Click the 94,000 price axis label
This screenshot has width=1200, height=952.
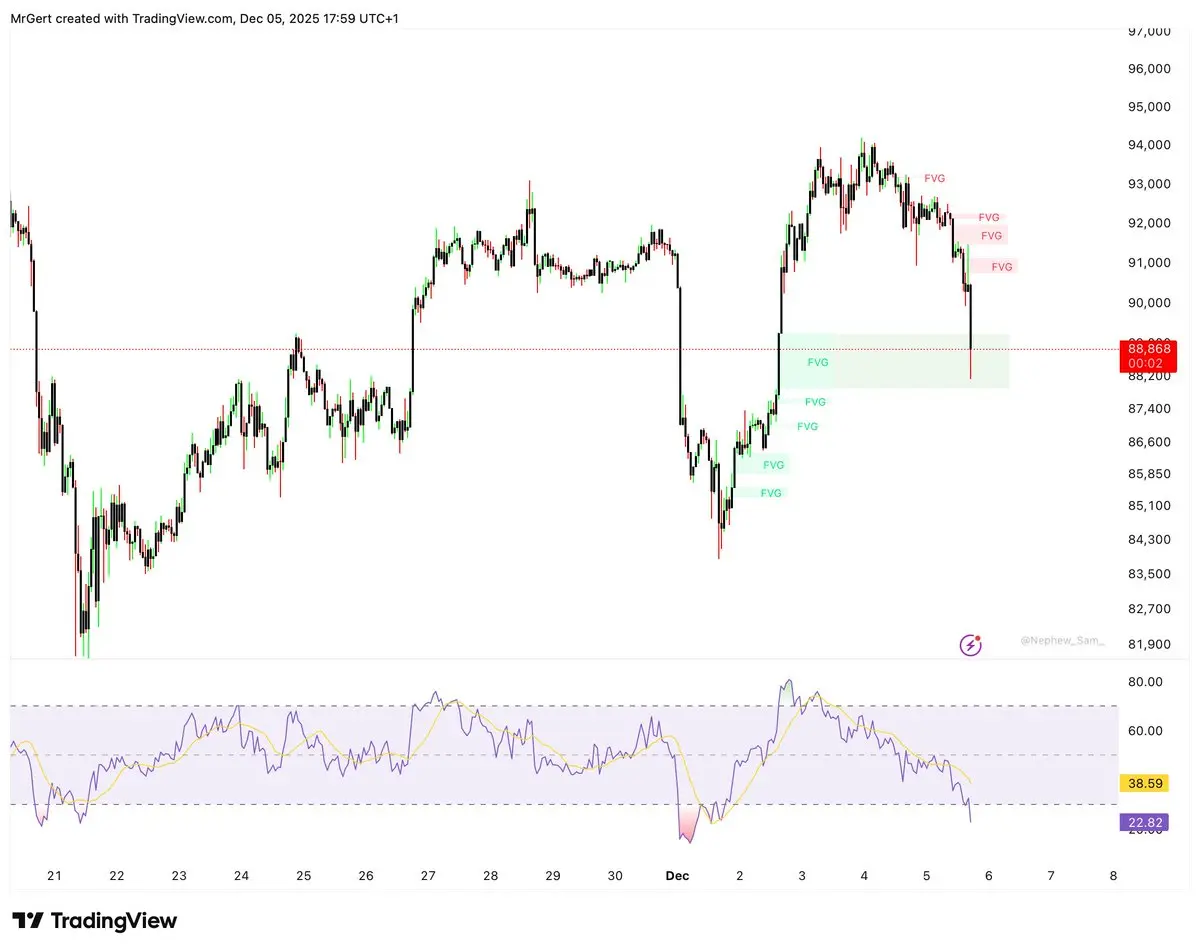(1149, 145)
